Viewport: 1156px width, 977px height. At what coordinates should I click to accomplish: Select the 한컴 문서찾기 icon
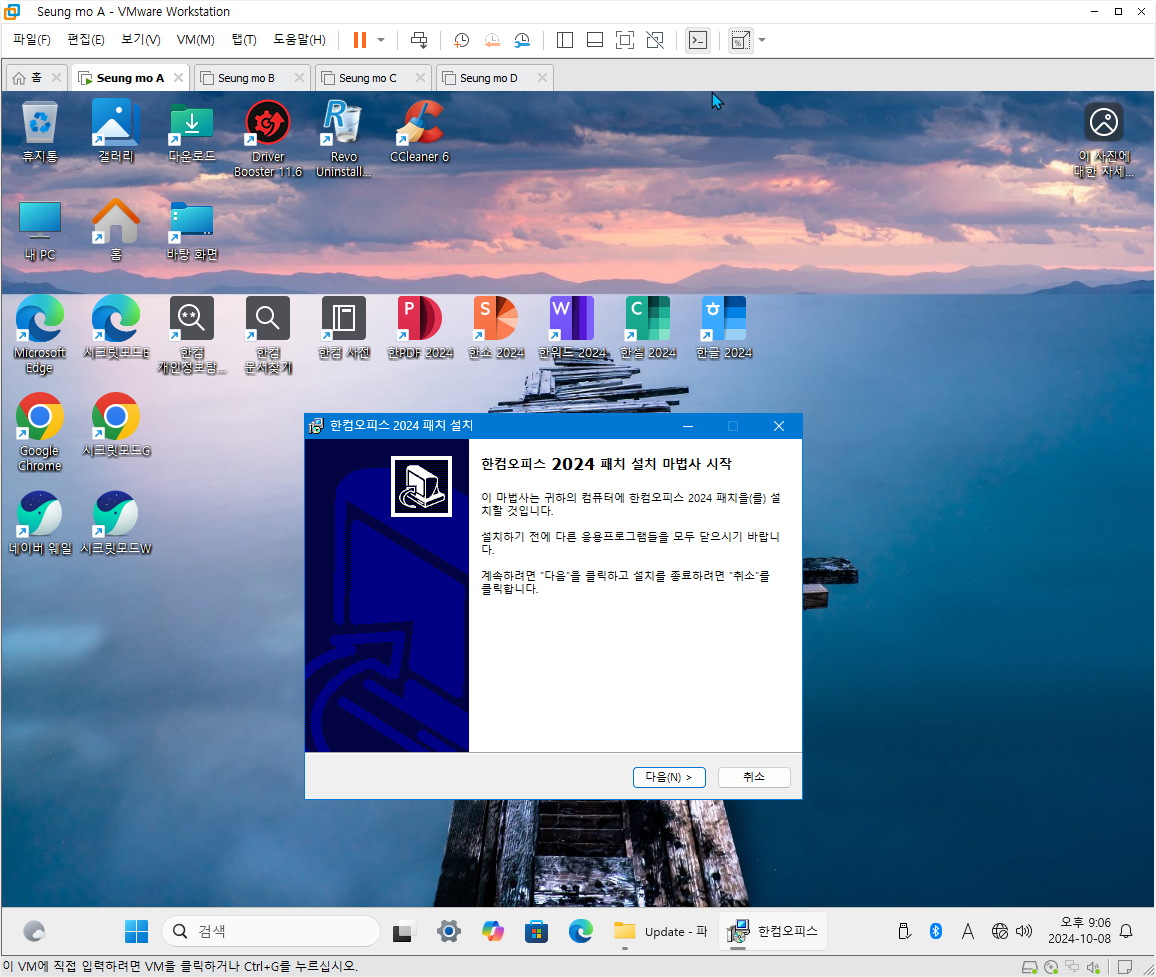pyautogui.click(x=268, y=335)
